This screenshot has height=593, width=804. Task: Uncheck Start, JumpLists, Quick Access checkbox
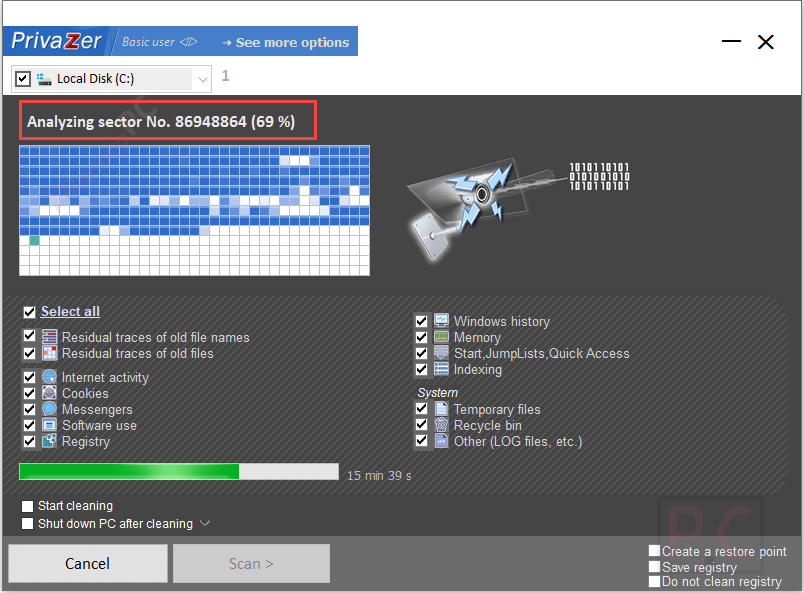click(x=421, y=353)
